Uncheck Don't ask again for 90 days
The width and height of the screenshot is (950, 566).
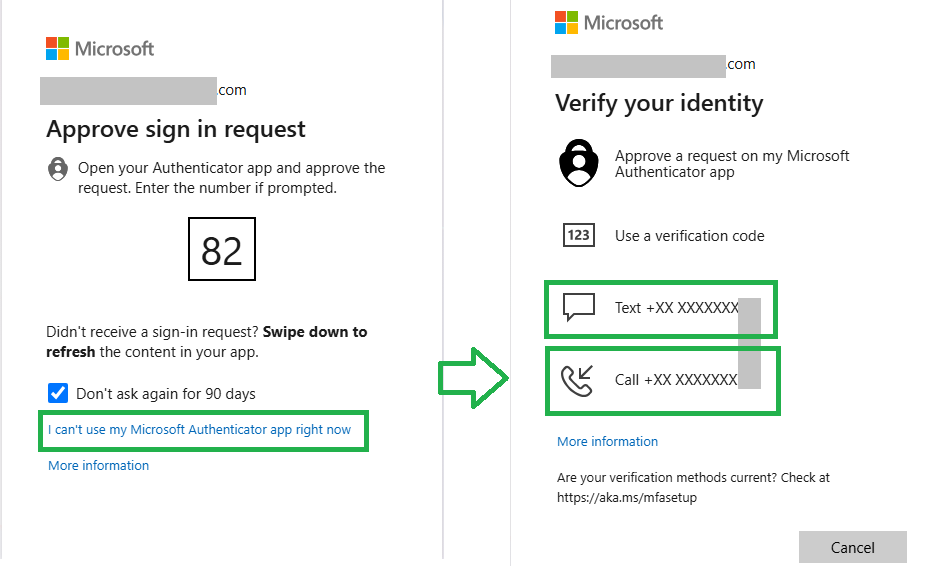[58, 393]
